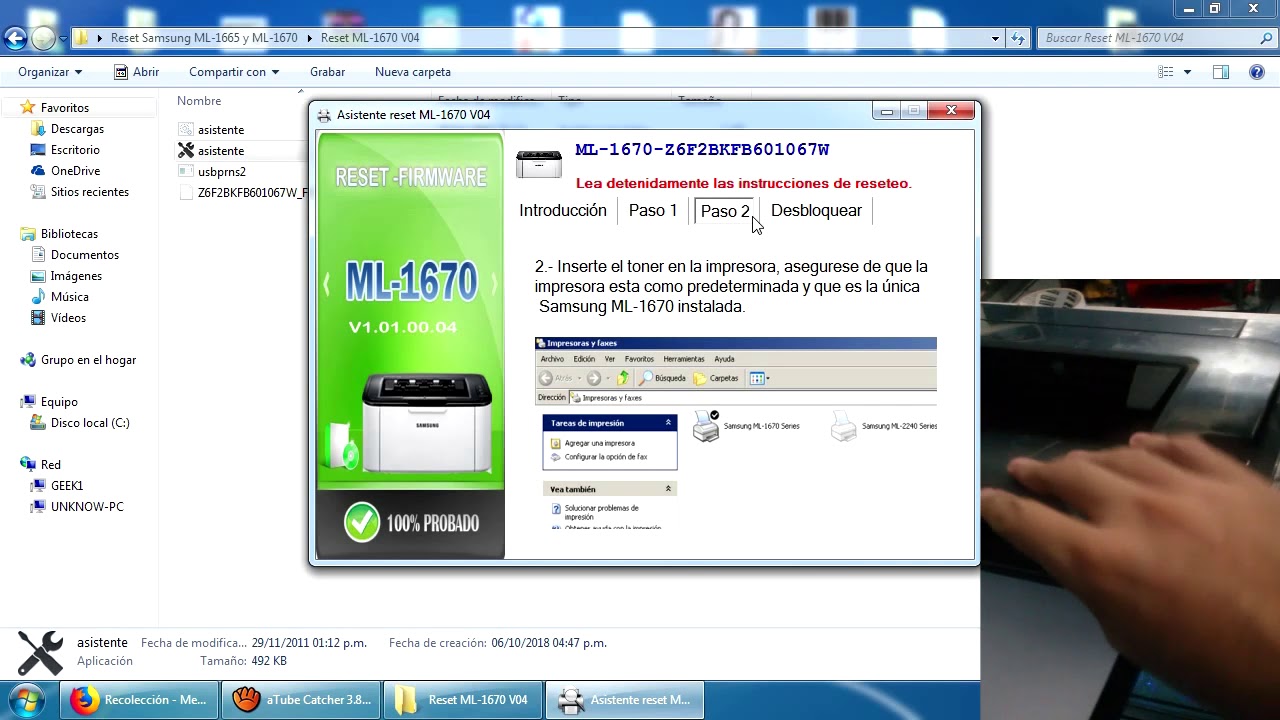Click the Abrir button in Explorer toolbar
Viewport: 1280px width, 720px height.
[x=136, y=72]
